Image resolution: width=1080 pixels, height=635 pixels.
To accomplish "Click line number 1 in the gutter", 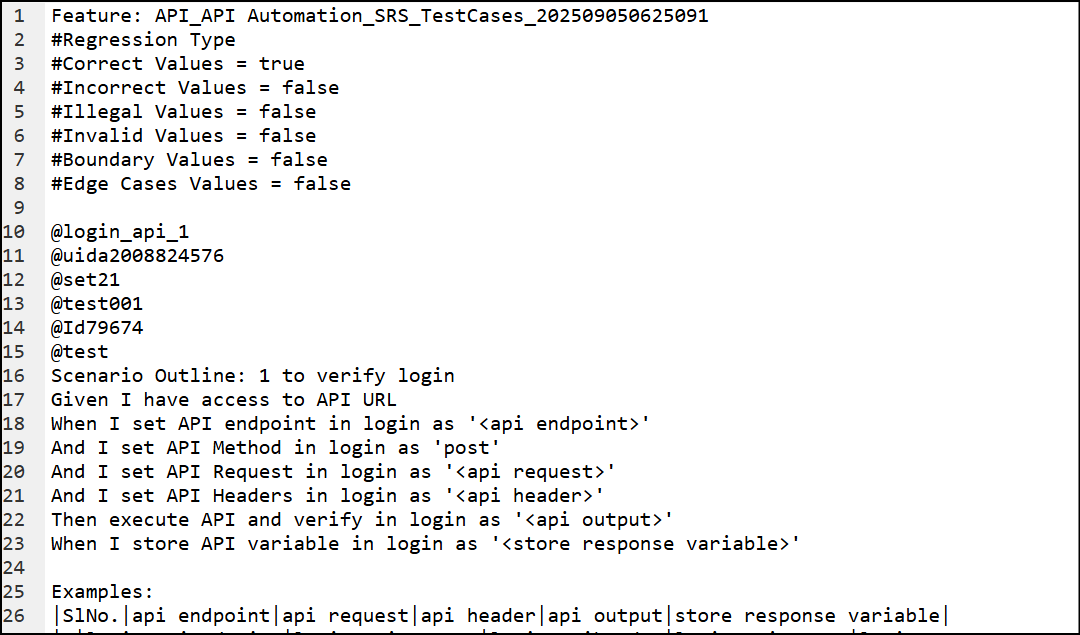I will 19,16.
